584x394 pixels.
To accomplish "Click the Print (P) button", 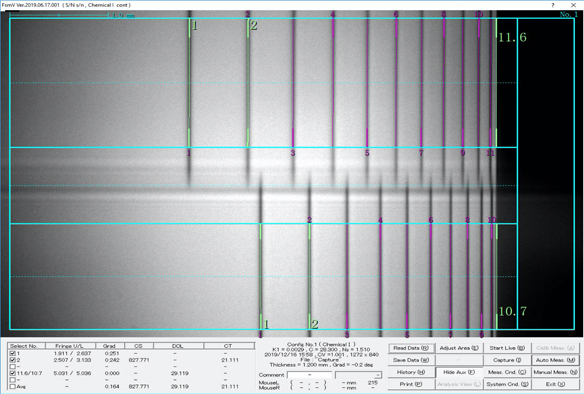I will coord(411,384).
